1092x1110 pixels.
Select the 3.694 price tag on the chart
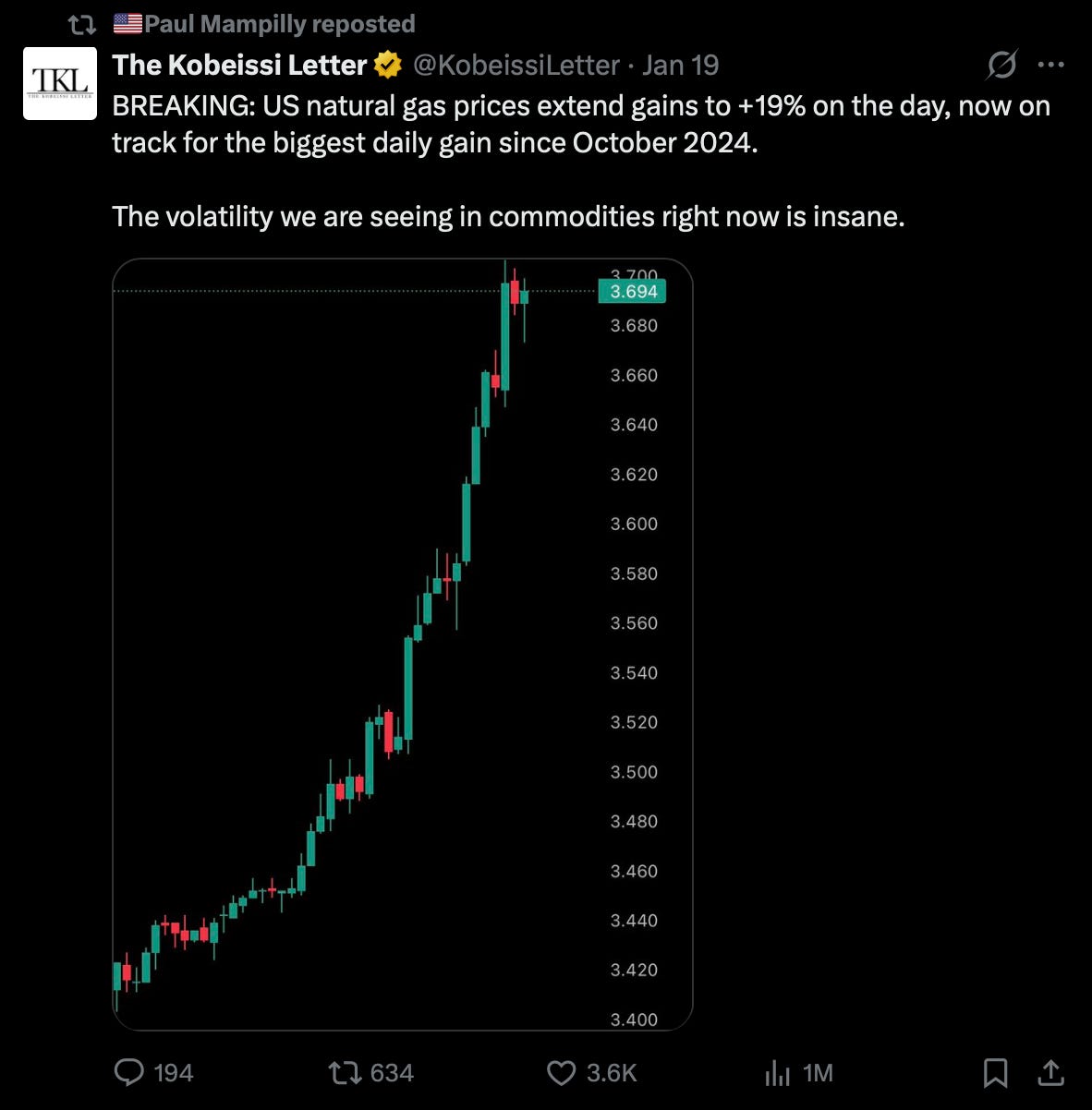(633, 292)
